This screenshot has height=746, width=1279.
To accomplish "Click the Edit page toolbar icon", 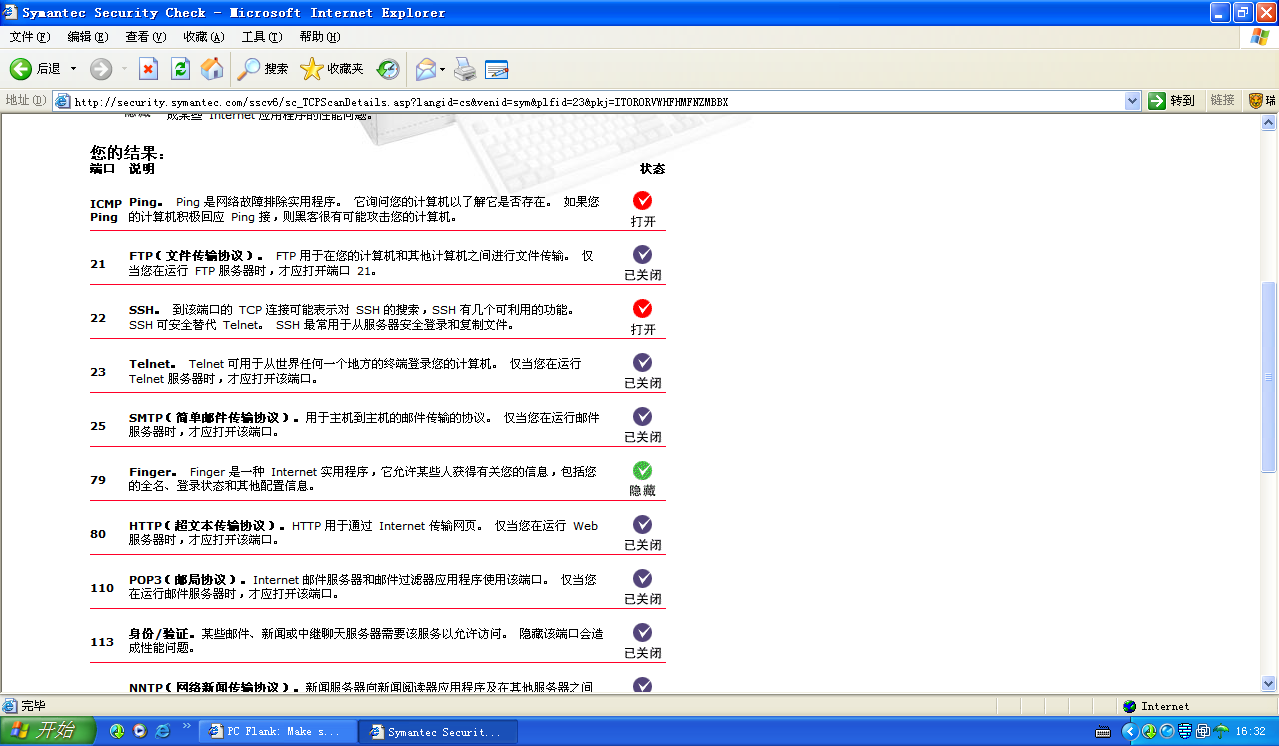I will click(x=497, y=69).
